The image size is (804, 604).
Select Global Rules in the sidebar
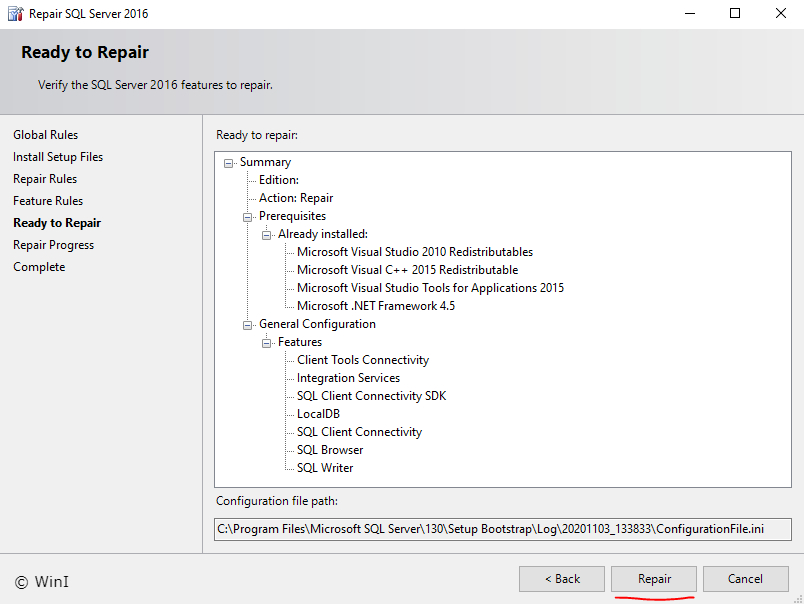[45, 134]
